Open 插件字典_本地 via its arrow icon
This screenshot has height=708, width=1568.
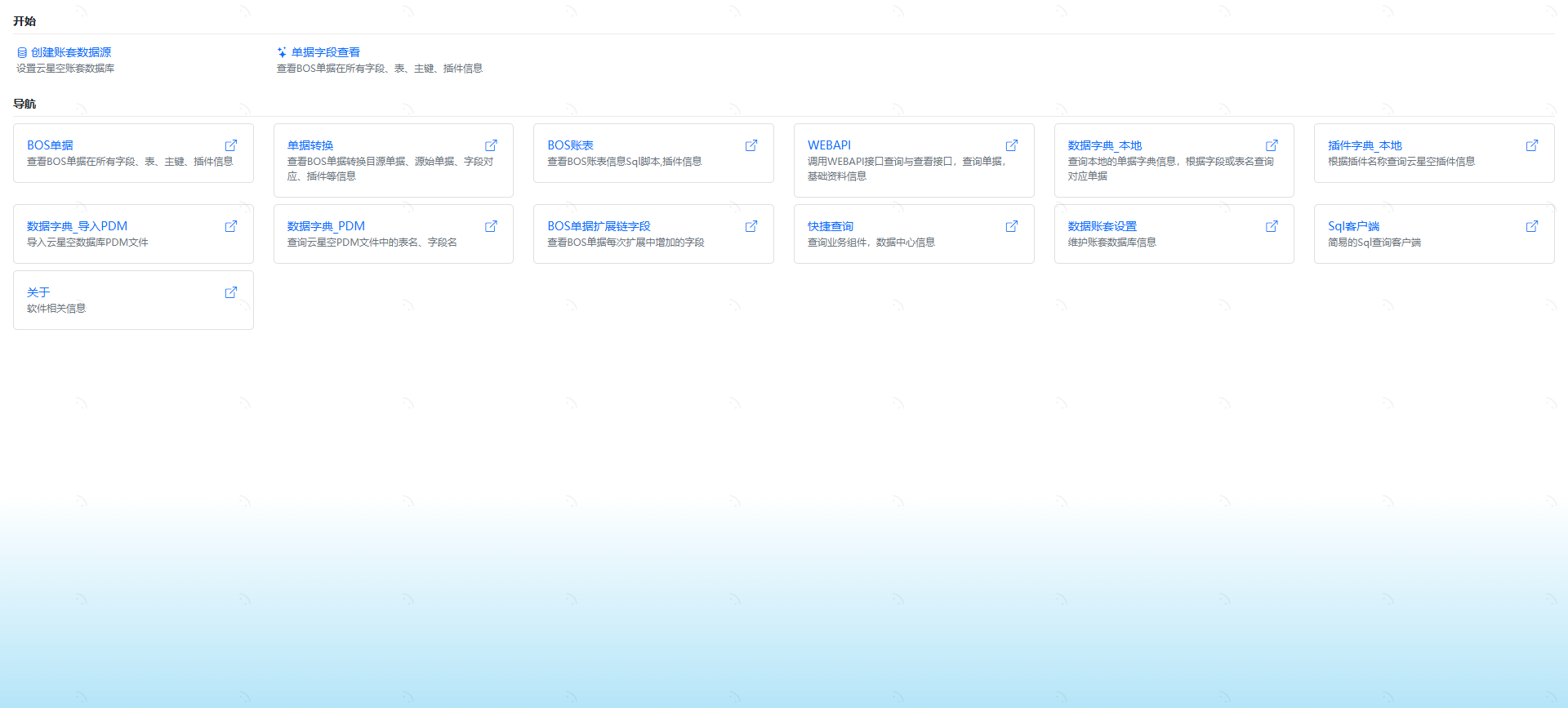pos(1532,145)
